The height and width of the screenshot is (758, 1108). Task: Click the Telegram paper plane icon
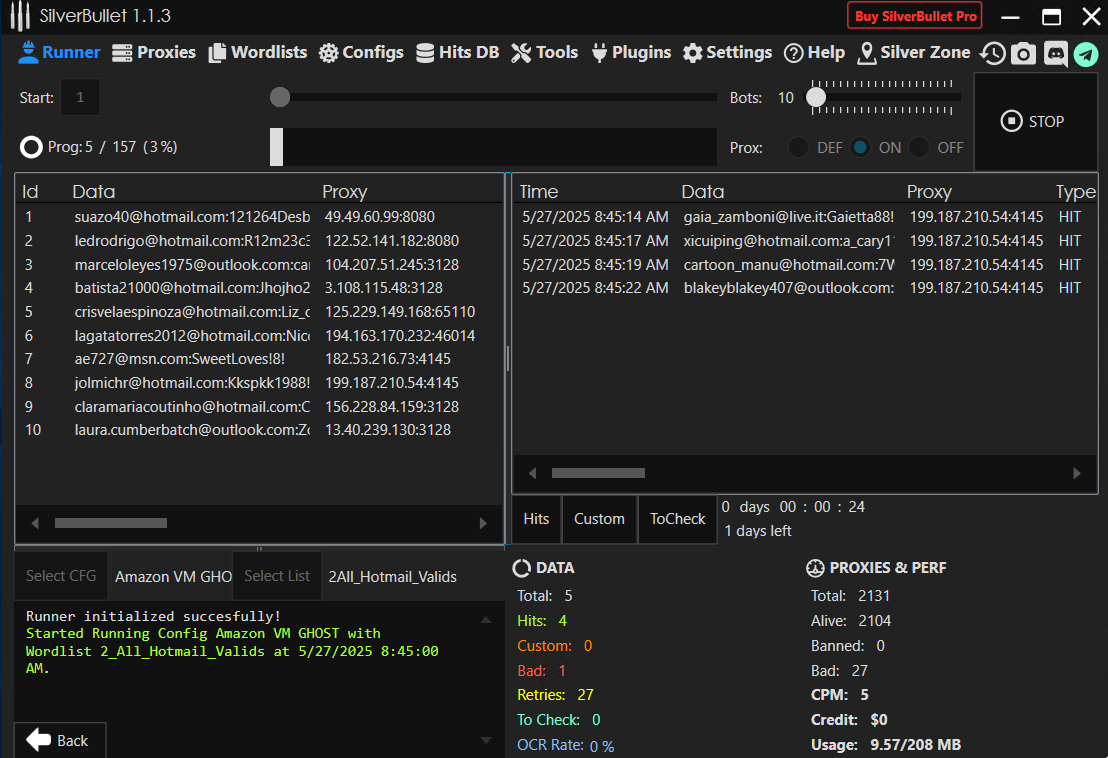coord(1086,54)
